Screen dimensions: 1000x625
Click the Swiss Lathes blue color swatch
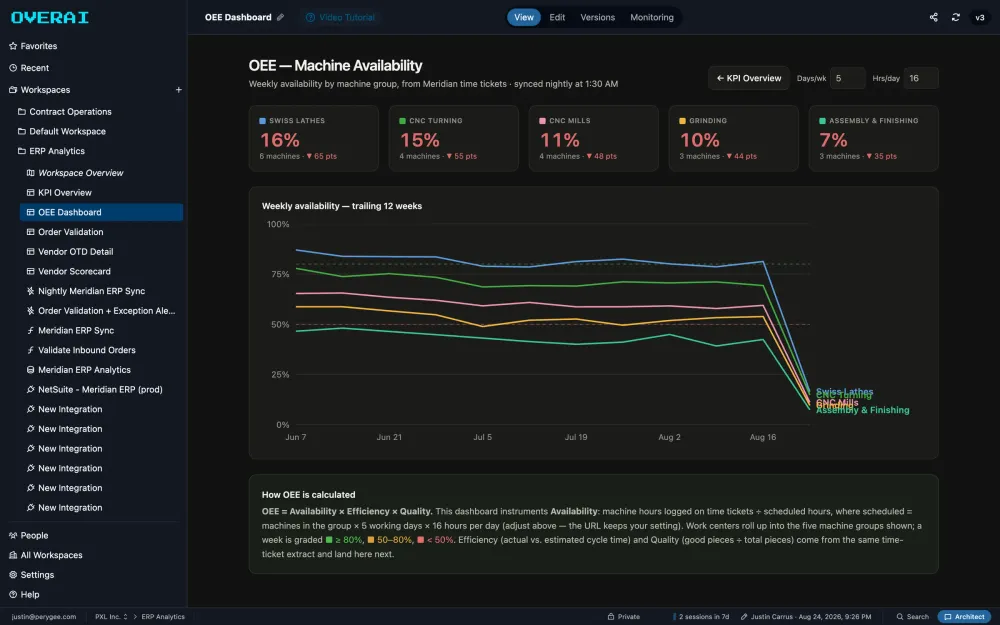262,121
